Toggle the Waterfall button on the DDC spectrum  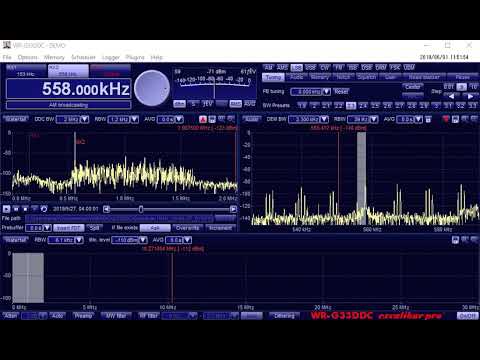16,119
